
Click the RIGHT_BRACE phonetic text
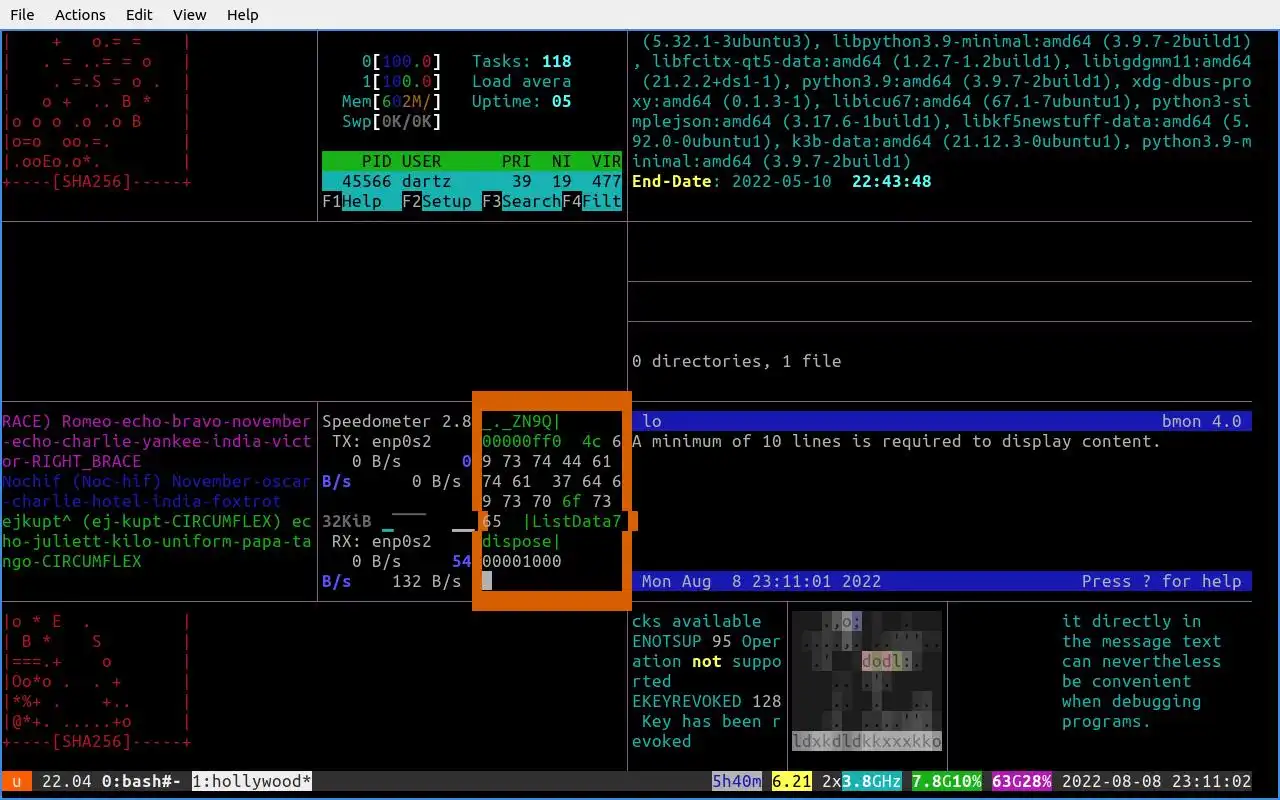click(x=87, y=461)
